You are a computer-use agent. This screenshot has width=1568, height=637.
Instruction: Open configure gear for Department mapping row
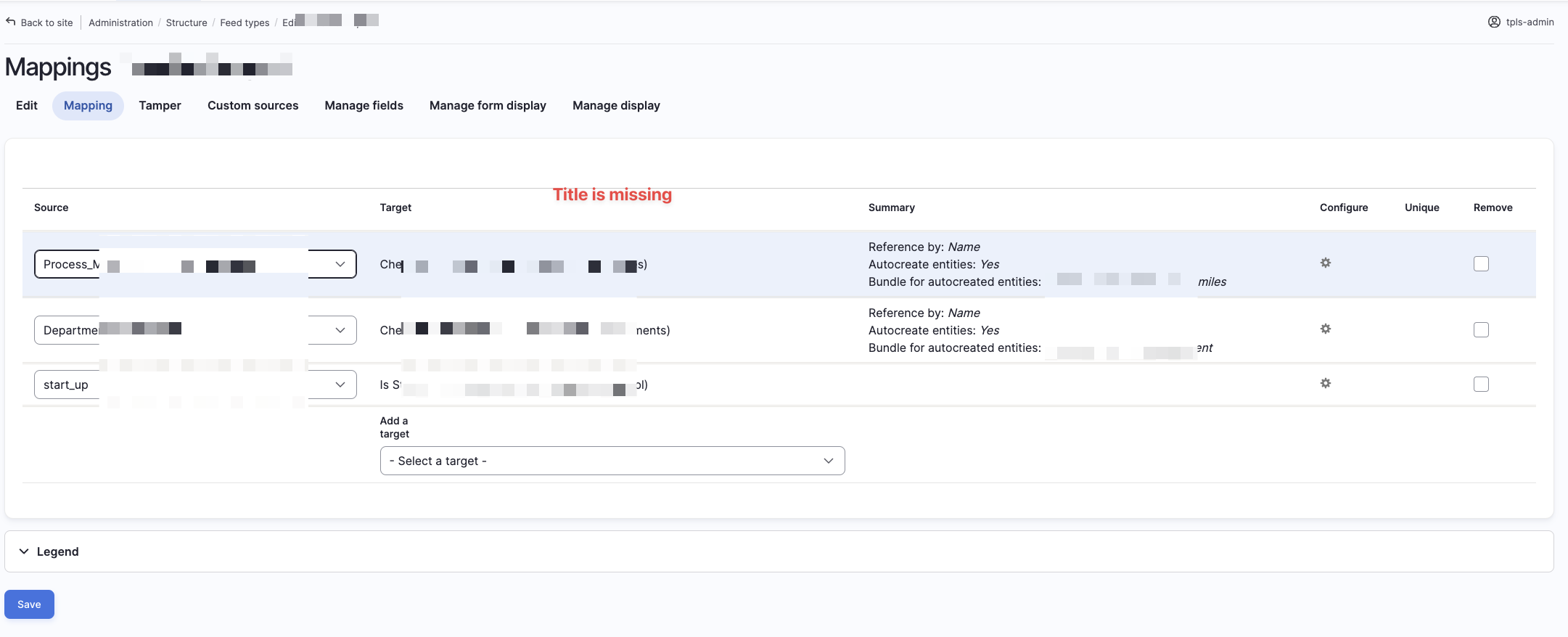[x=1325, y=329]
